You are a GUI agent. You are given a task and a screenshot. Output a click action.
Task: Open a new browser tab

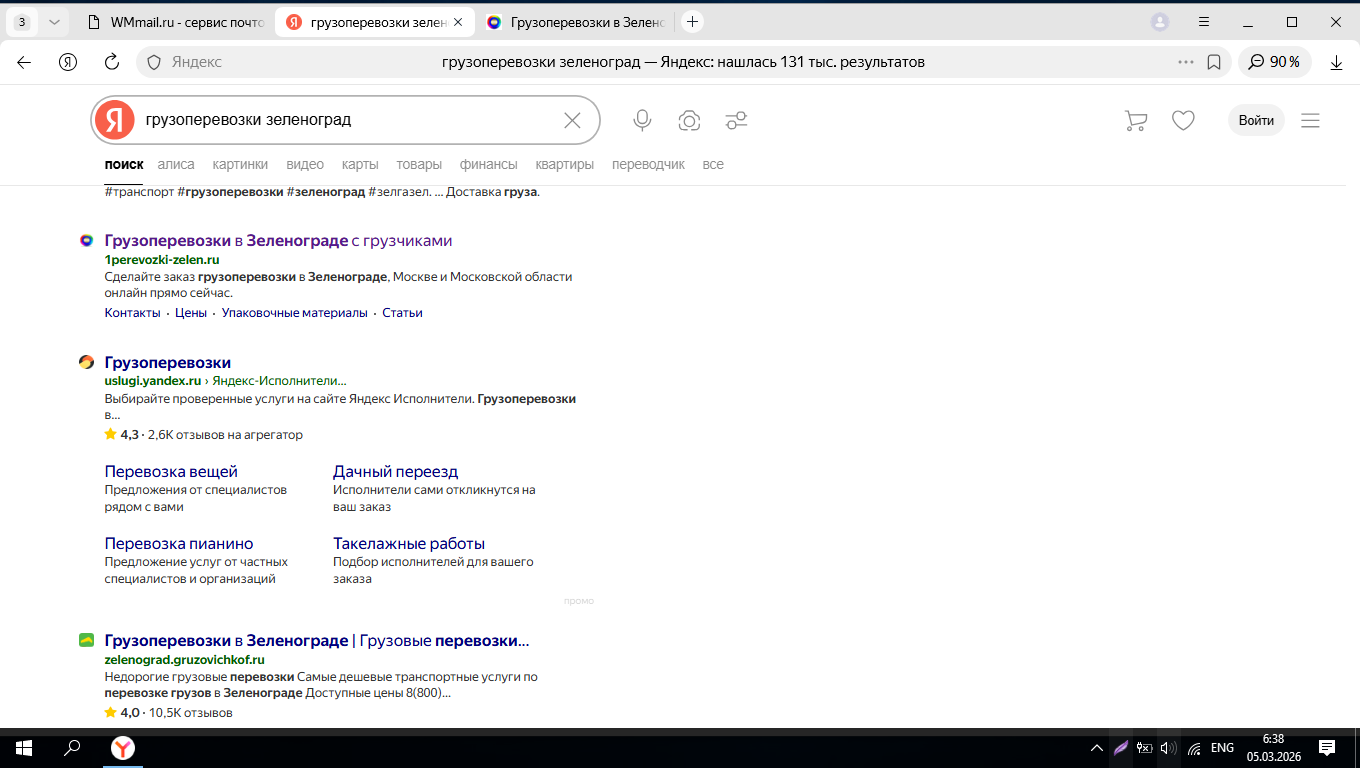tap(693, 22)
